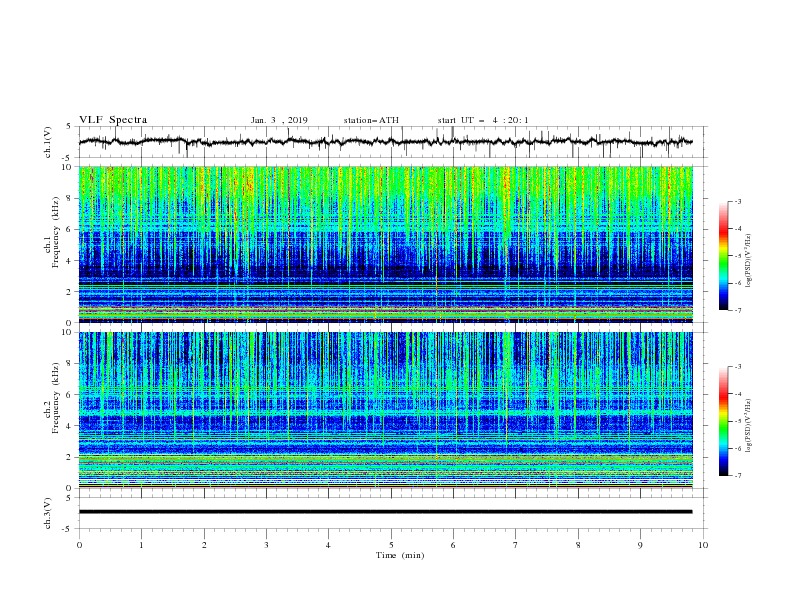The width and height of the screenshot is (792, 612).
Task: Click the "1" tick on the Time axis
Action: click(x=141, y=545)
